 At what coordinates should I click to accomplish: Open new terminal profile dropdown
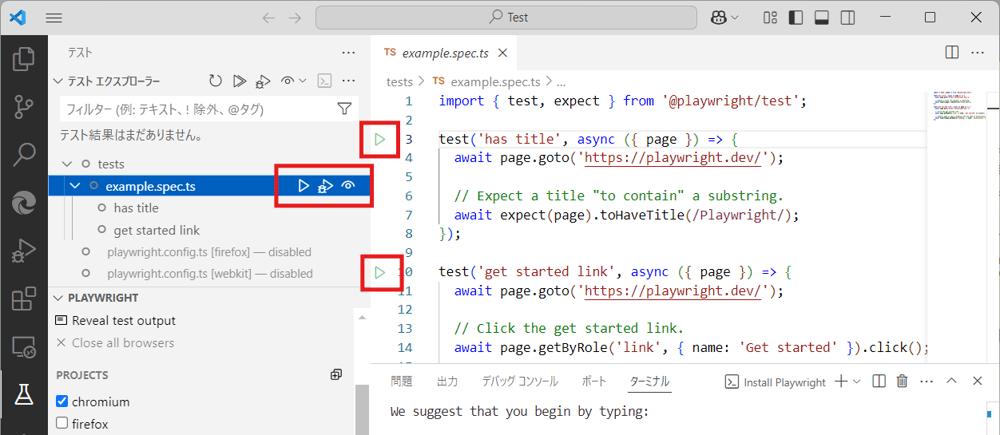[856, 381]
